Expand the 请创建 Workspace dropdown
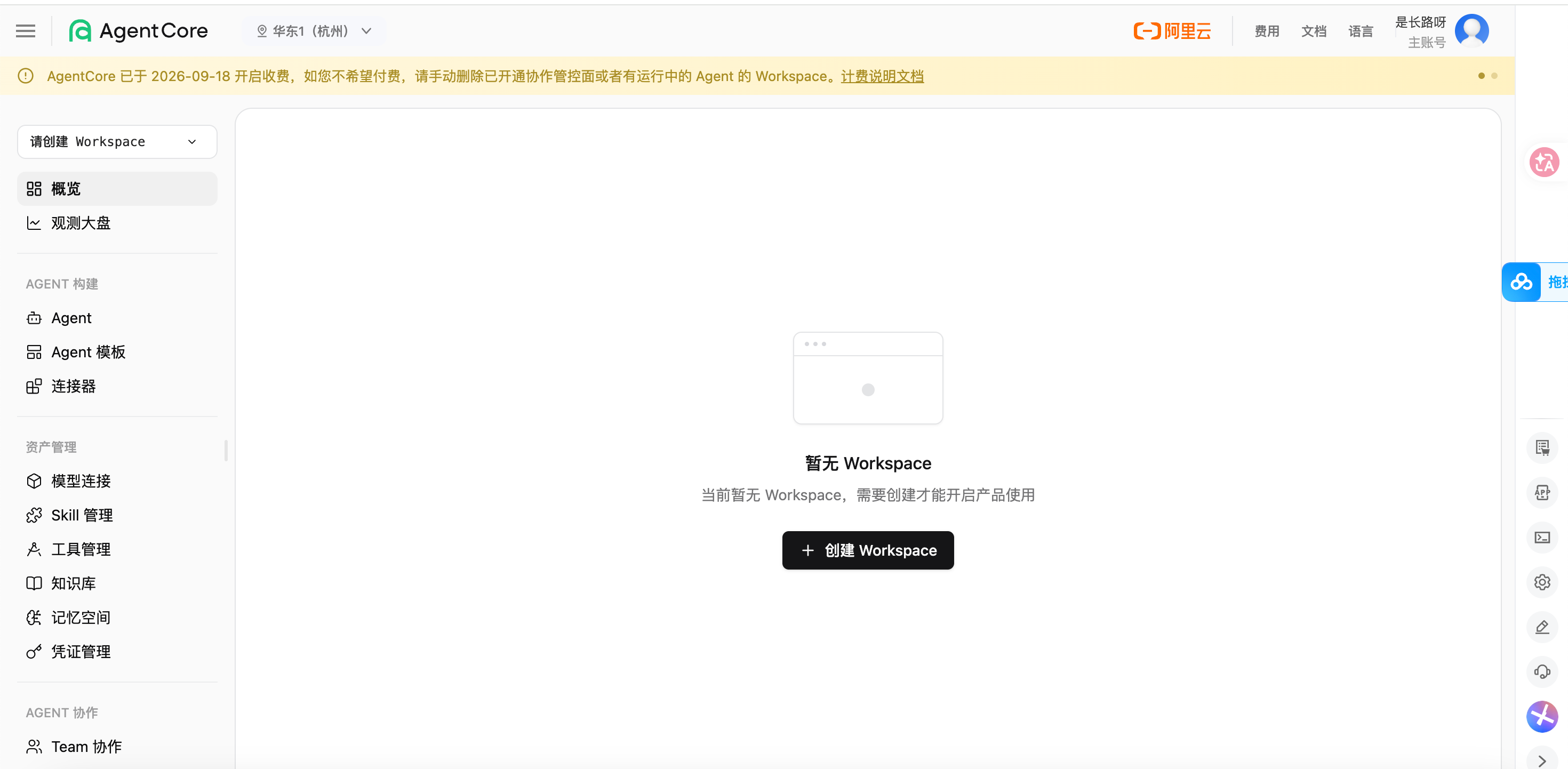The image size is (1568, 769). click(117, 141)
